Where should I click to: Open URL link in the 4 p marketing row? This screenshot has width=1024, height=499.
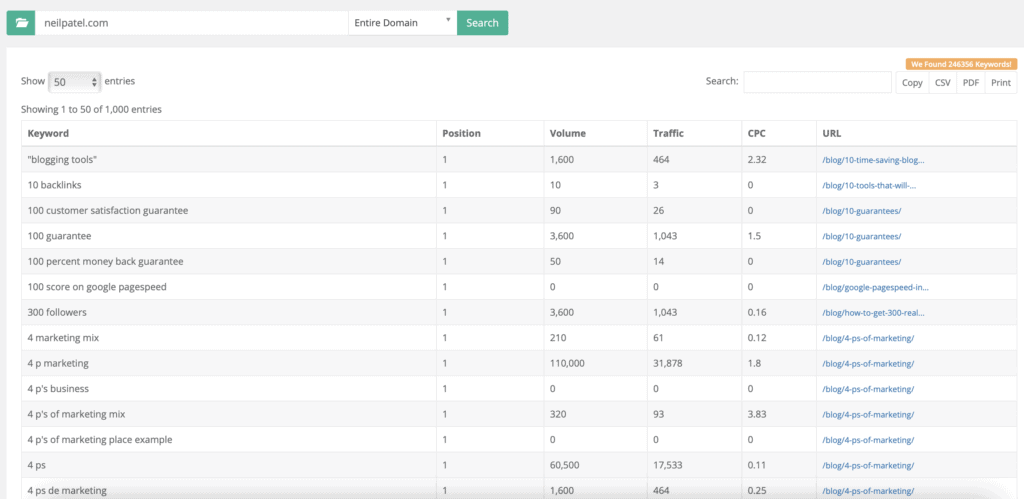(x=868, y=363)
